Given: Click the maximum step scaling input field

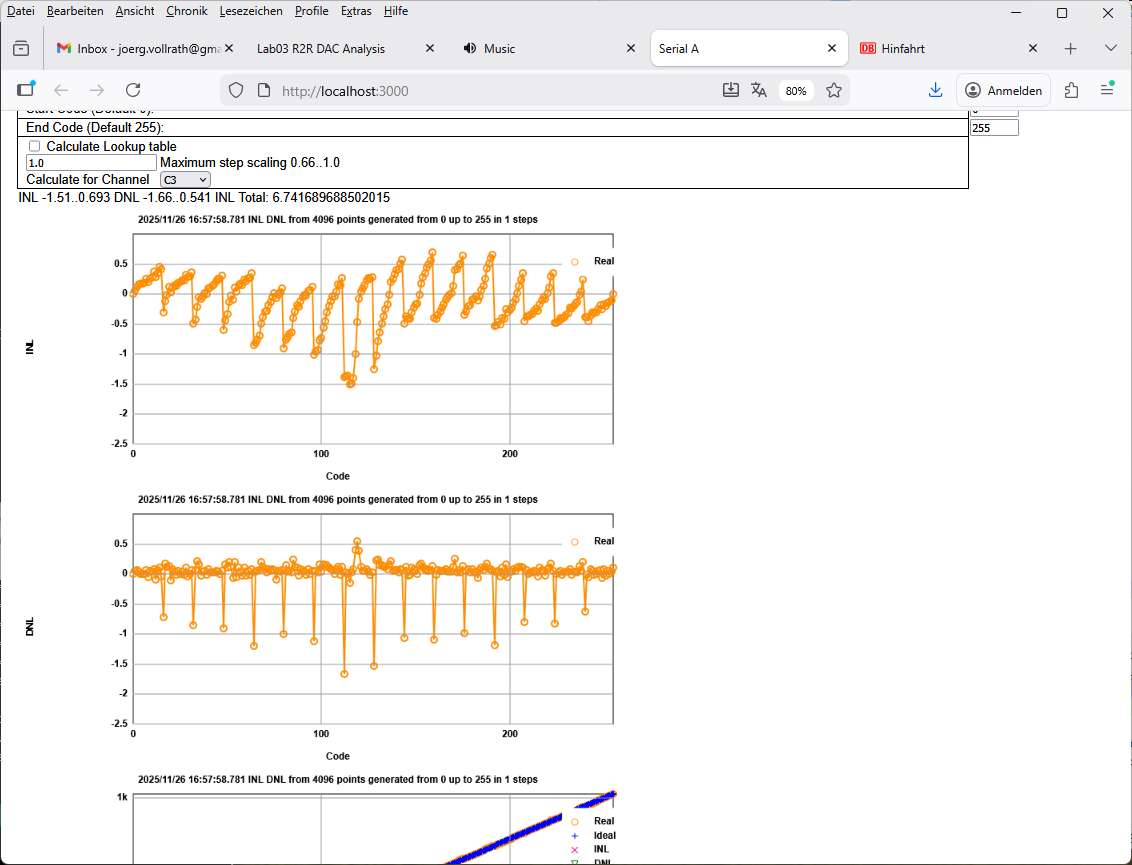Looking at the screenshot, I should tap(91, 162).
